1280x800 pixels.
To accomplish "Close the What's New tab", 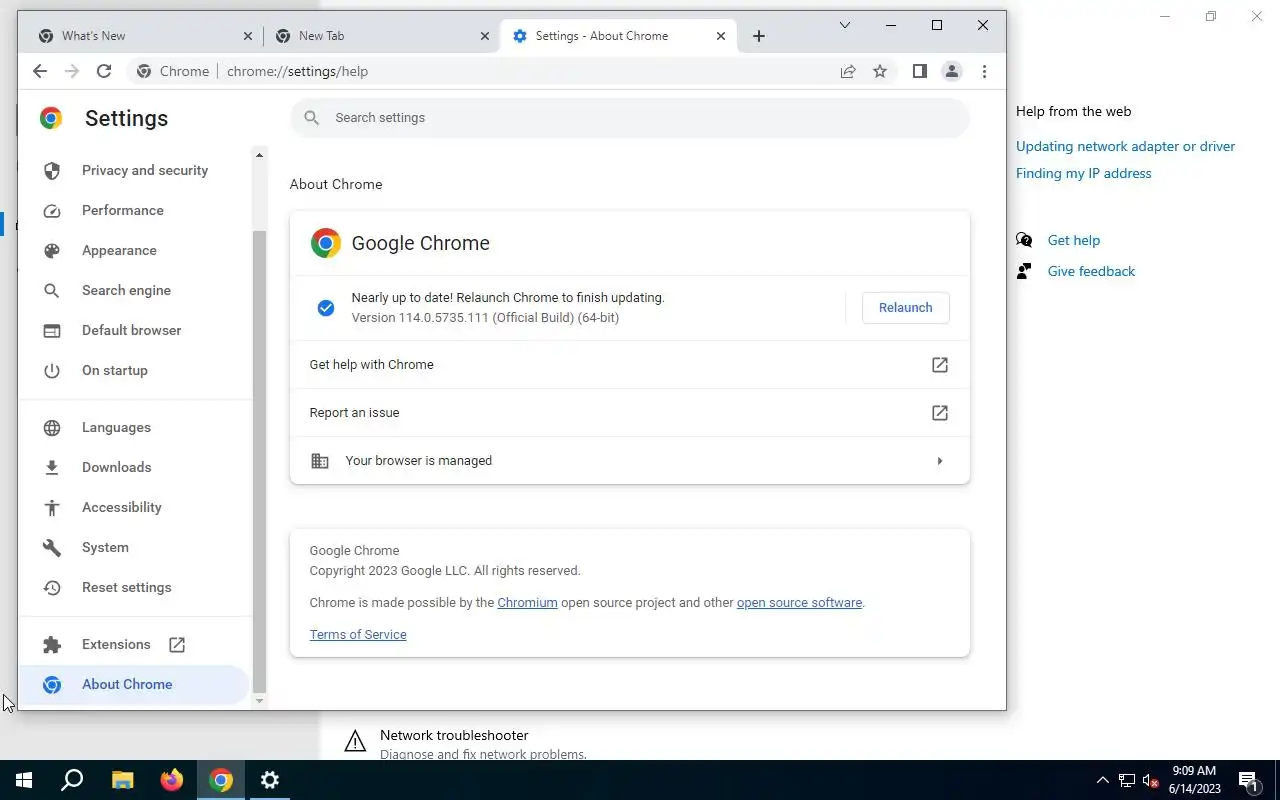I will pyautogui.click(x=248, y=36).
